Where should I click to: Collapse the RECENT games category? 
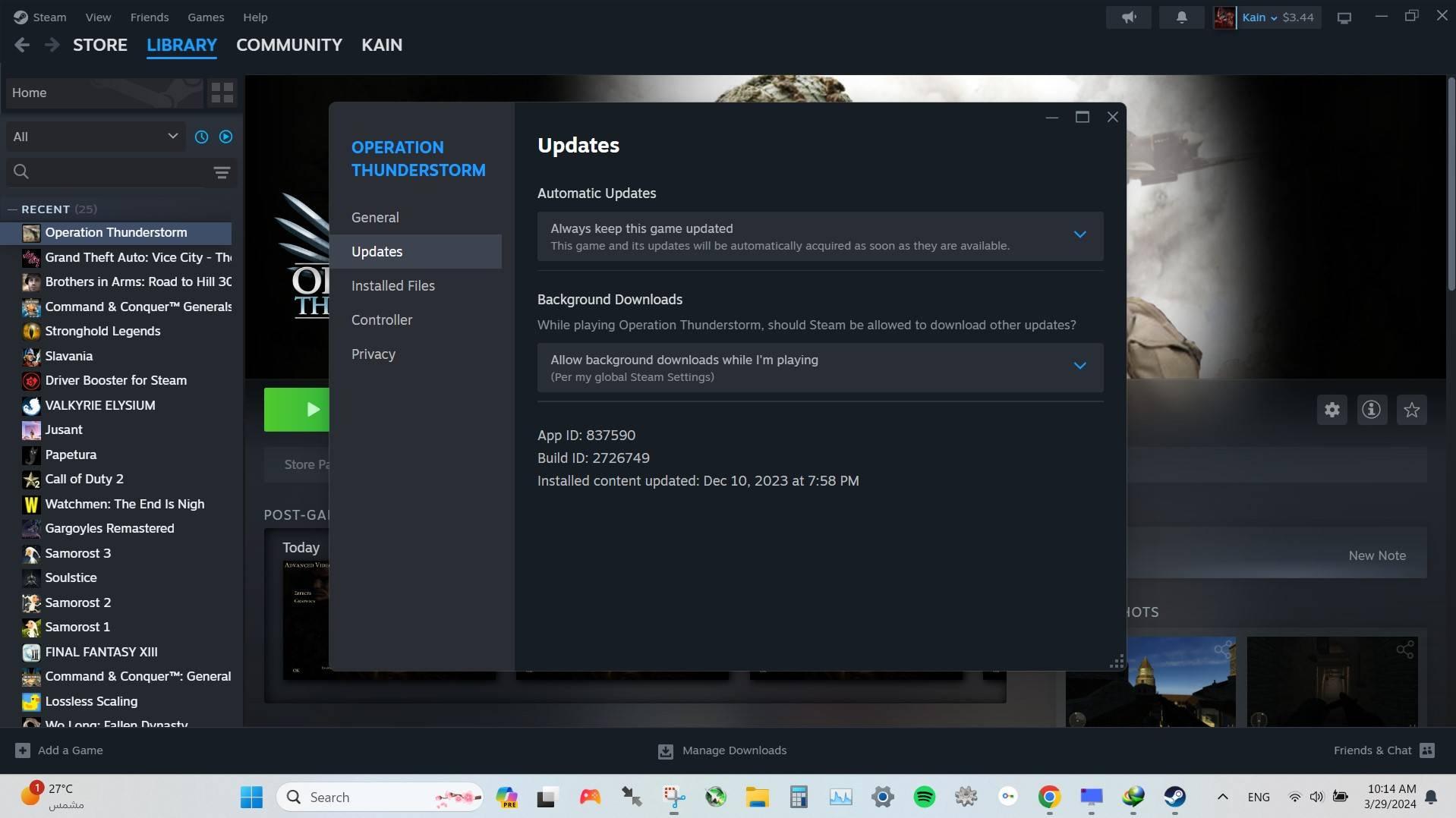tap(12, 209)
